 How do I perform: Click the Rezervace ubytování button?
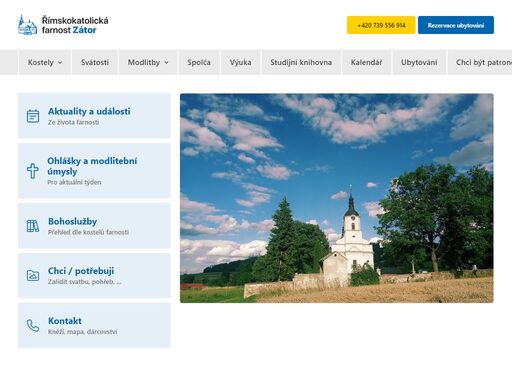(456, 25)
